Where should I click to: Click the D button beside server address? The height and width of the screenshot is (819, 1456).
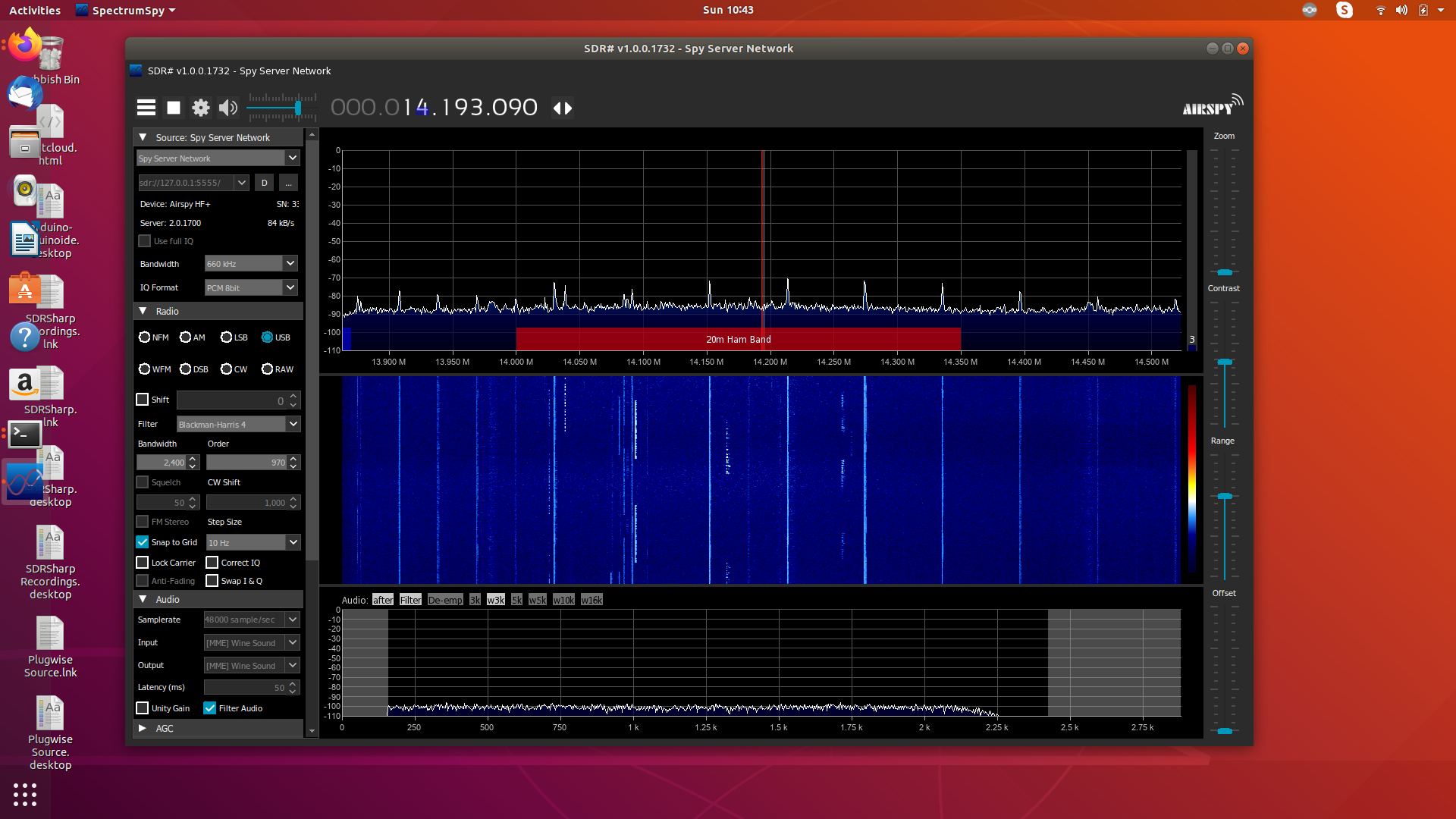(264, 183)
